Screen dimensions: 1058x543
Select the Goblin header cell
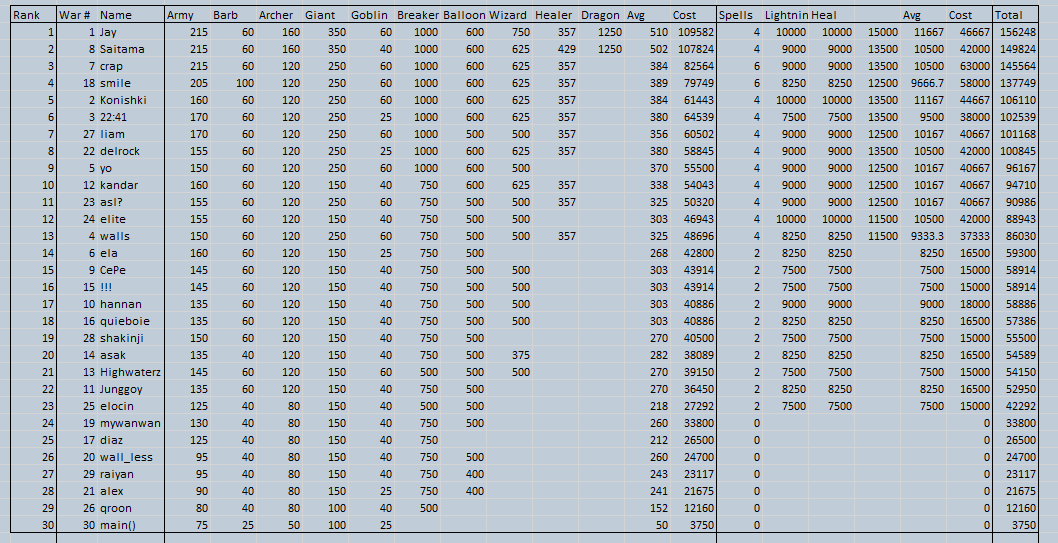(371, 15)
